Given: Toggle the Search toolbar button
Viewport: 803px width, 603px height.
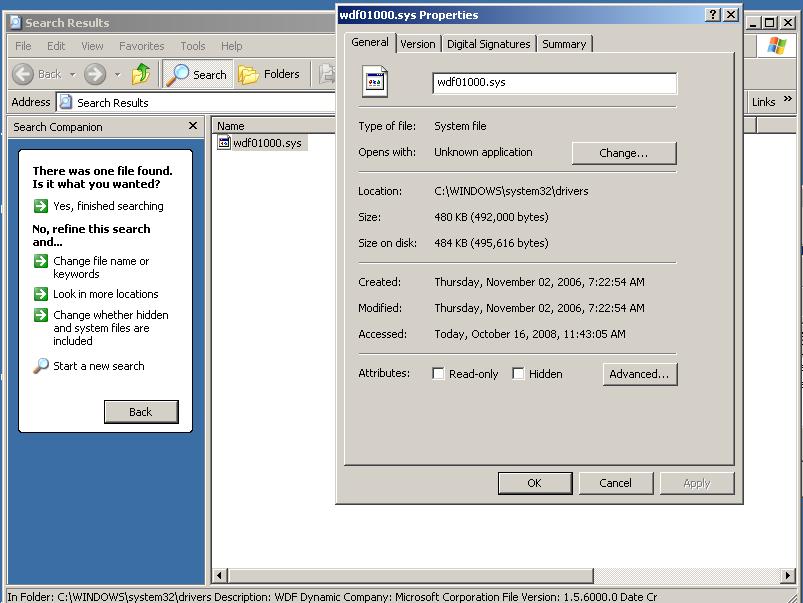Looking at the screenshot, I should pos(198,74).
